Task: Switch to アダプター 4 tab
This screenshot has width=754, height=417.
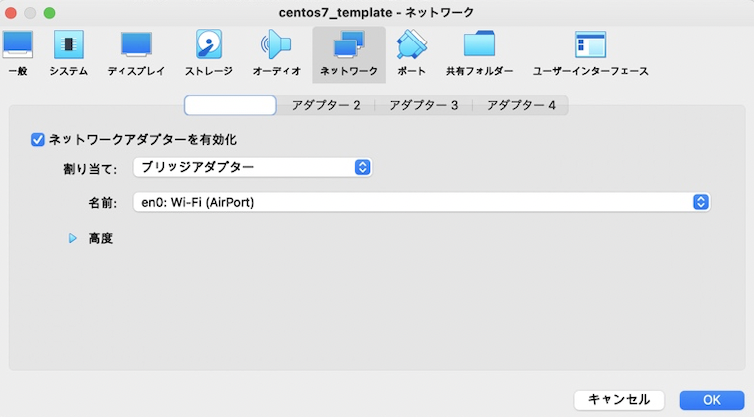Action: (x=521, y=105)
